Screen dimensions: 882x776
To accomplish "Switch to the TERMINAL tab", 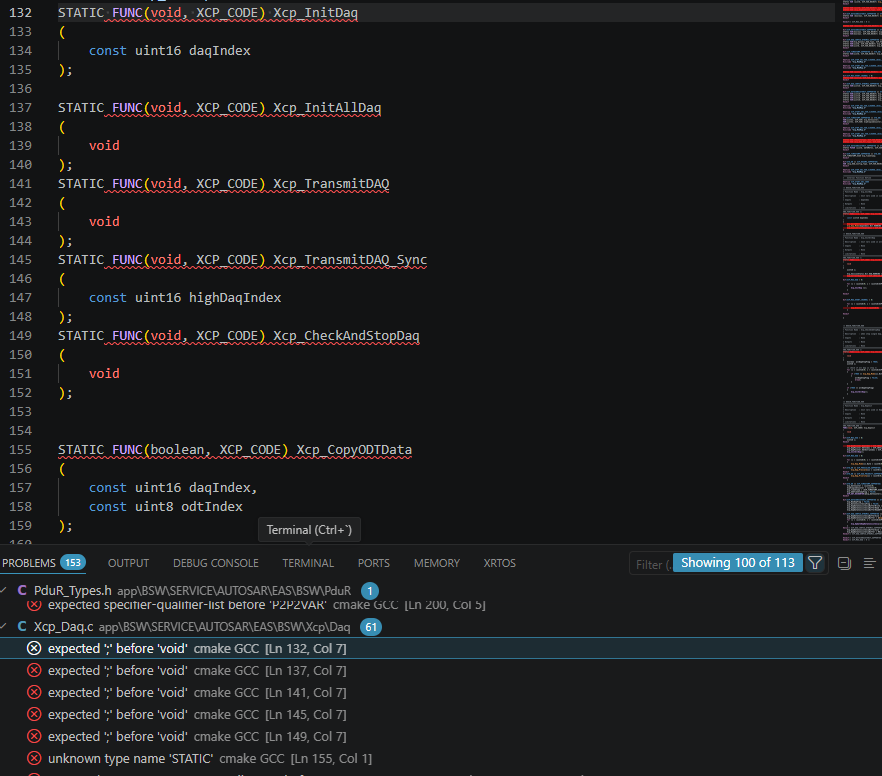I will (308, 563).
